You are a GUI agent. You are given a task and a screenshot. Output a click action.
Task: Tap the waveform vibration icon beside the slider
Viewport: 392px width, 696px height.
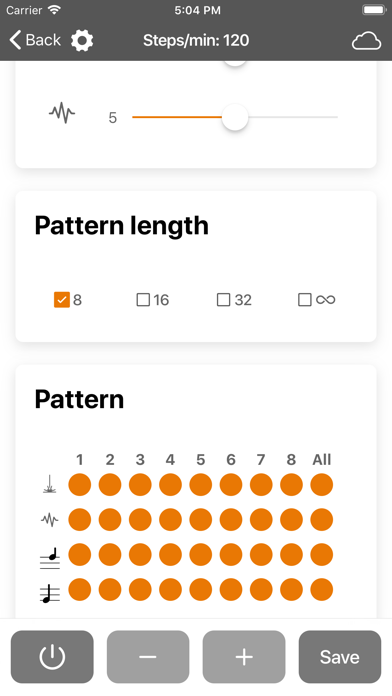(x=62, y=113)
